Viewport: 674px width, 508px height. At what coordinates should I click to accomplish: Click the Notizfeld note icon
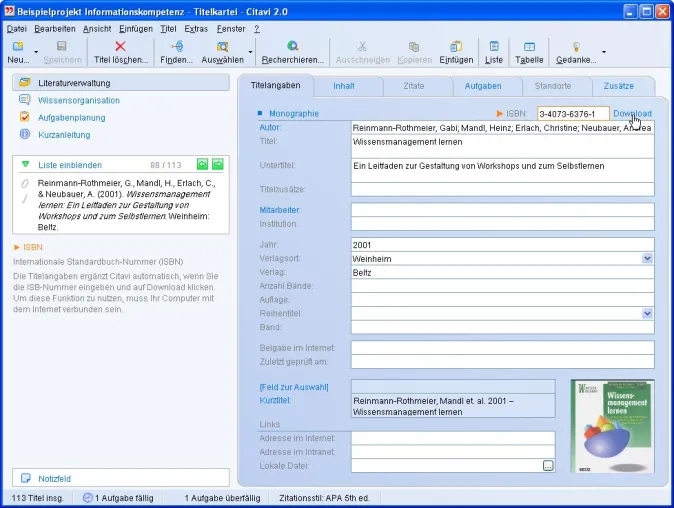[x=26, y=478]
